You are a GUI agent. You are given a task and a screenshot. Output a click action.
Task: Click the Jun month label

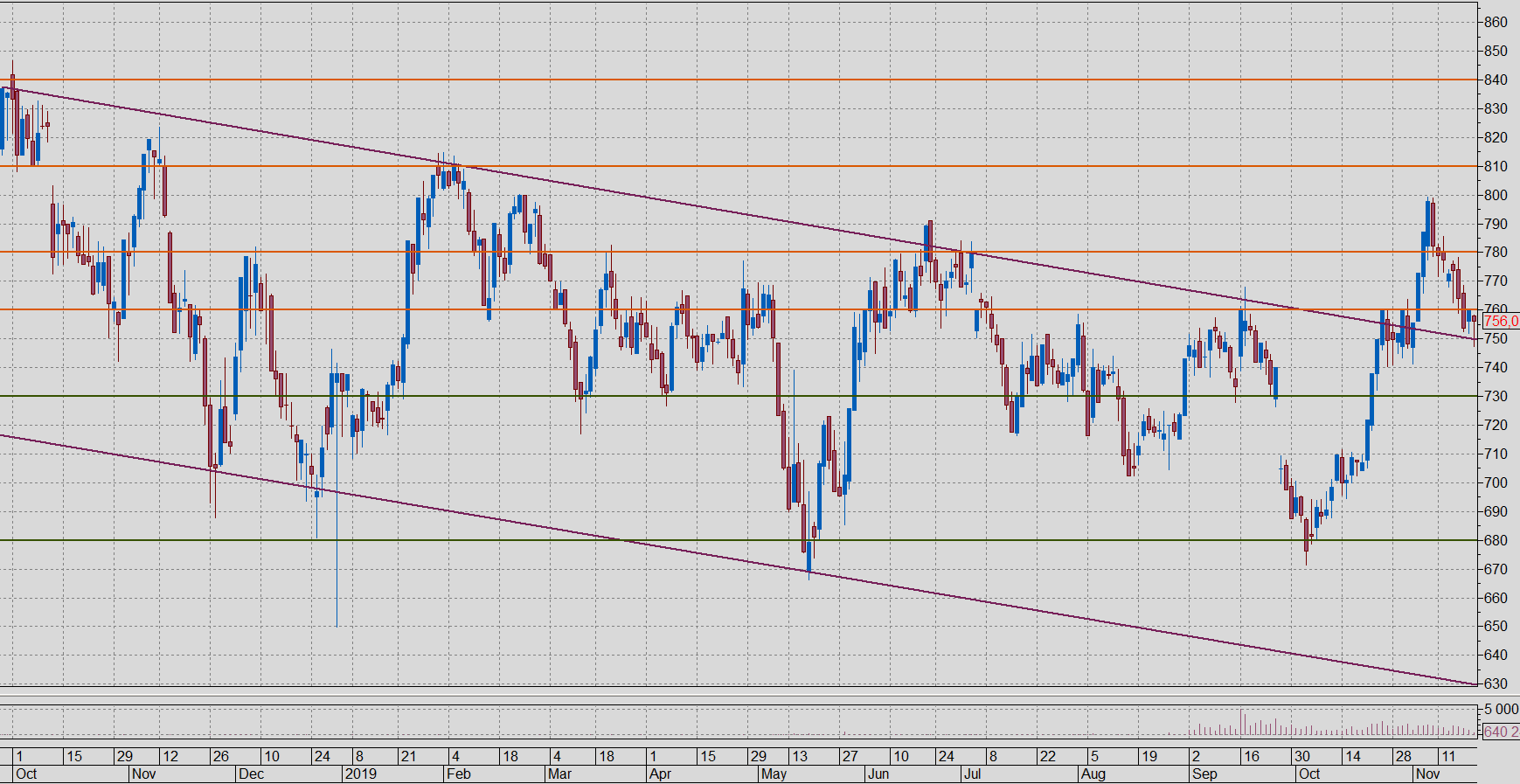point(878,774)
